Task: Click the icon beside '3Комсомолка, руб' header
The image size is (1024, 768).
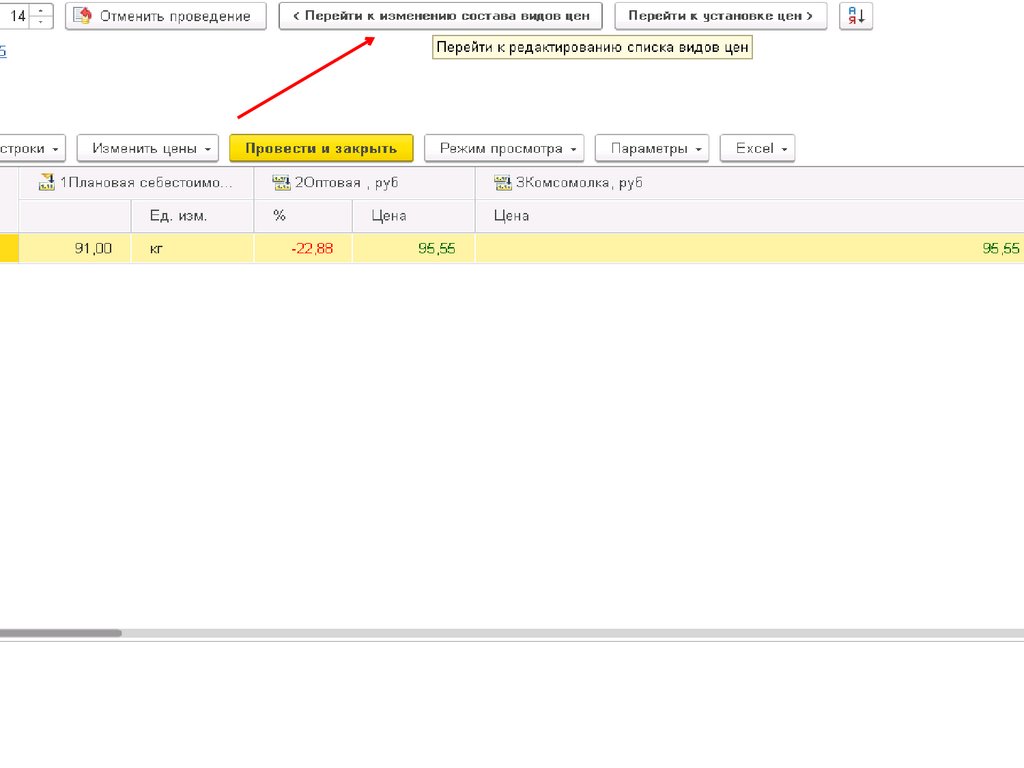Action: [x=502, y=182]
